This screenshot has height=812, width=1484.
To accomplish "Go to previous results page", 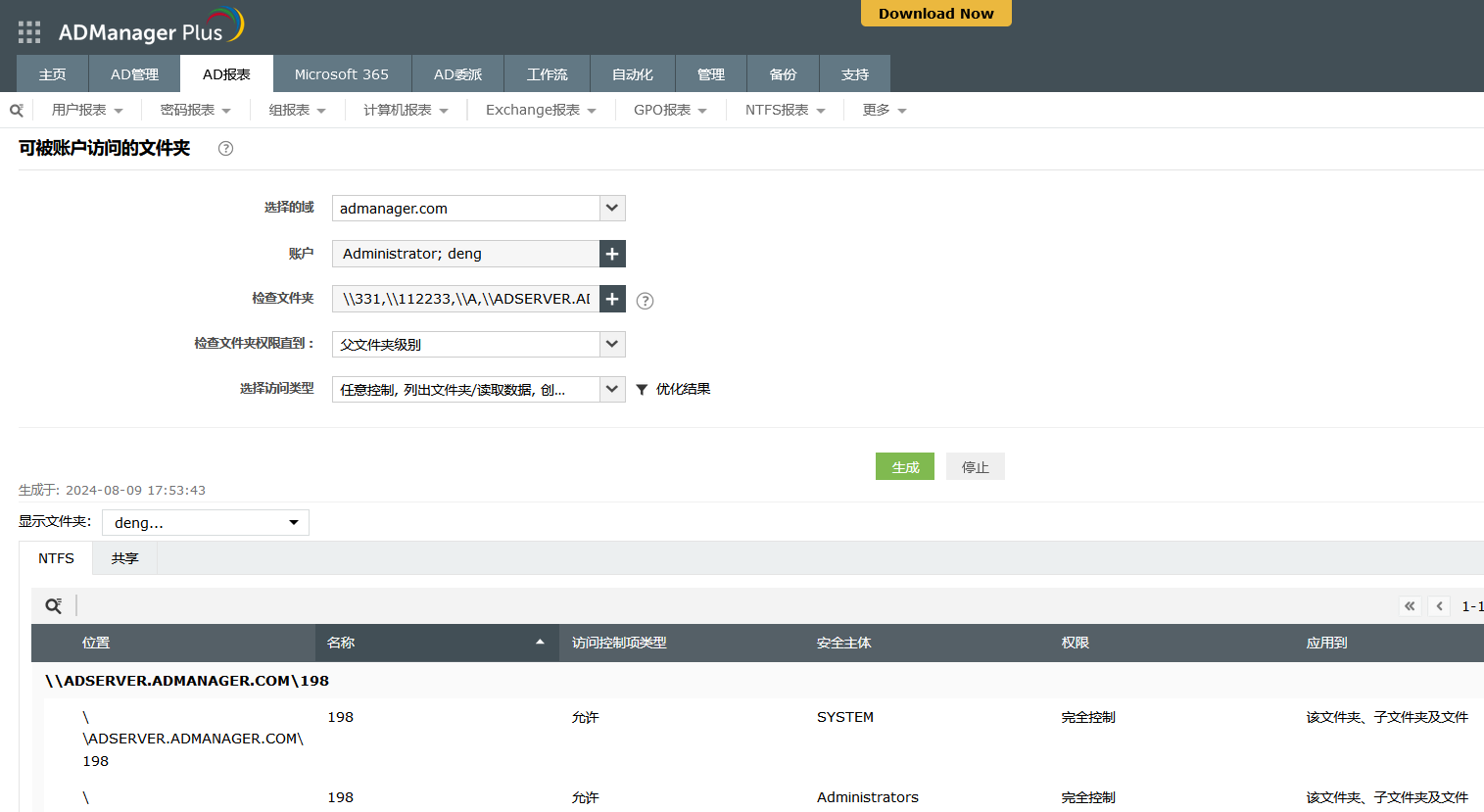I will [1439, 606].
